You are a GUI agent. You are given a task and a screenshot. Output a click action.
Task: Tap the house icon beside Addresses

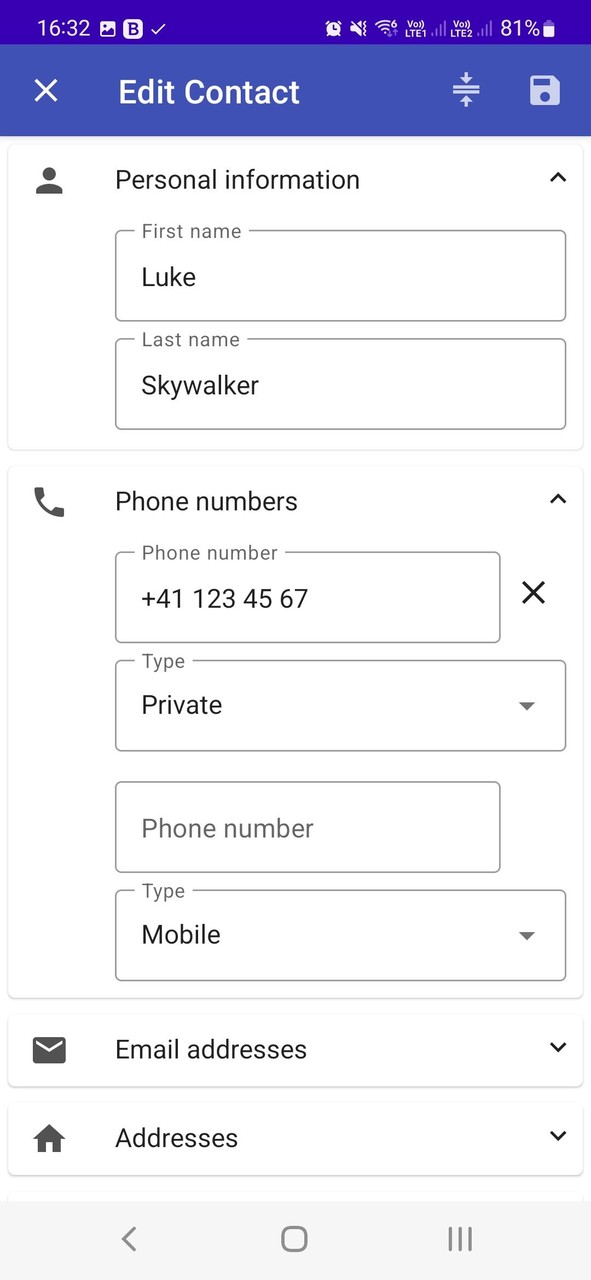pyautogui.click(x=49, y=1137)
